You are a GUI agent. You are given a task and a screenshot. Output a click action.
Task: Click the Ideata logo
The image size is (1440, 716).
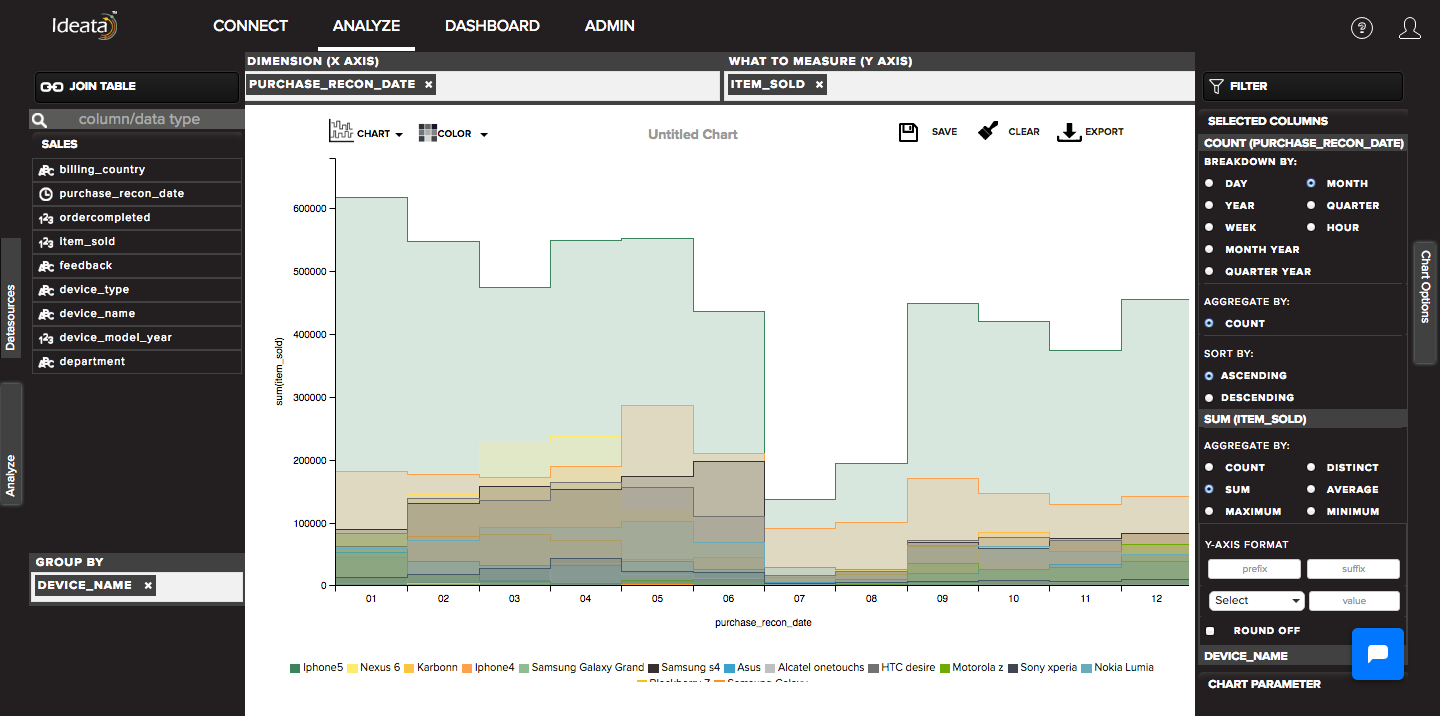[x=85, y=25]
